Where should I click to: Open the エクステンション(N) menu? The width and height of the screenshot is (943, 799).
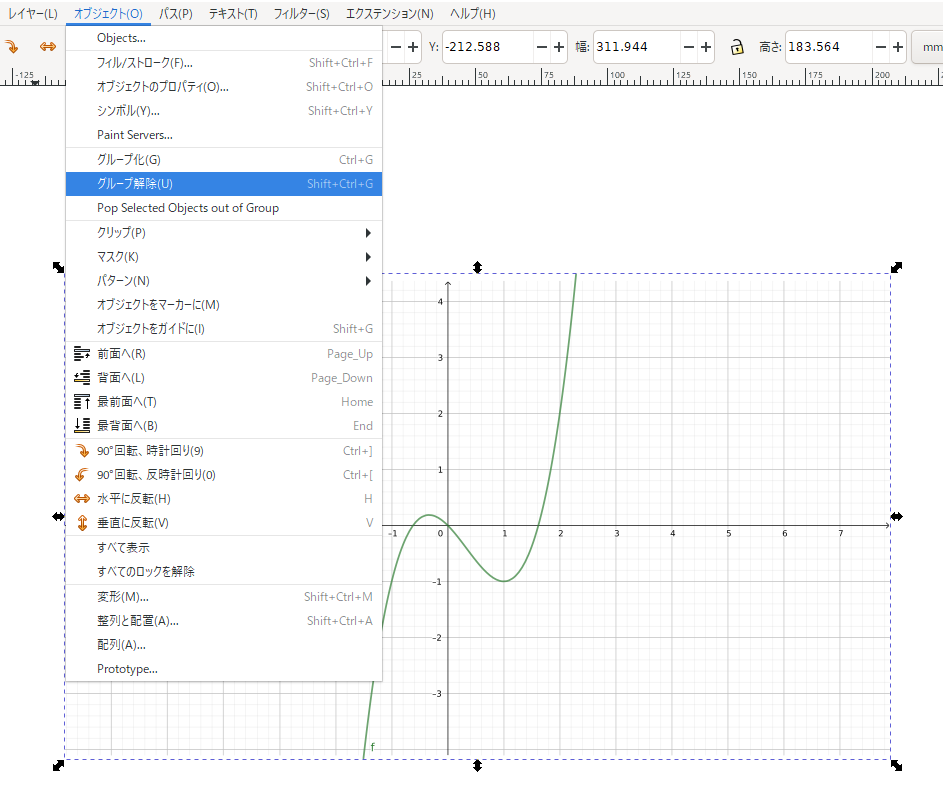390,14
